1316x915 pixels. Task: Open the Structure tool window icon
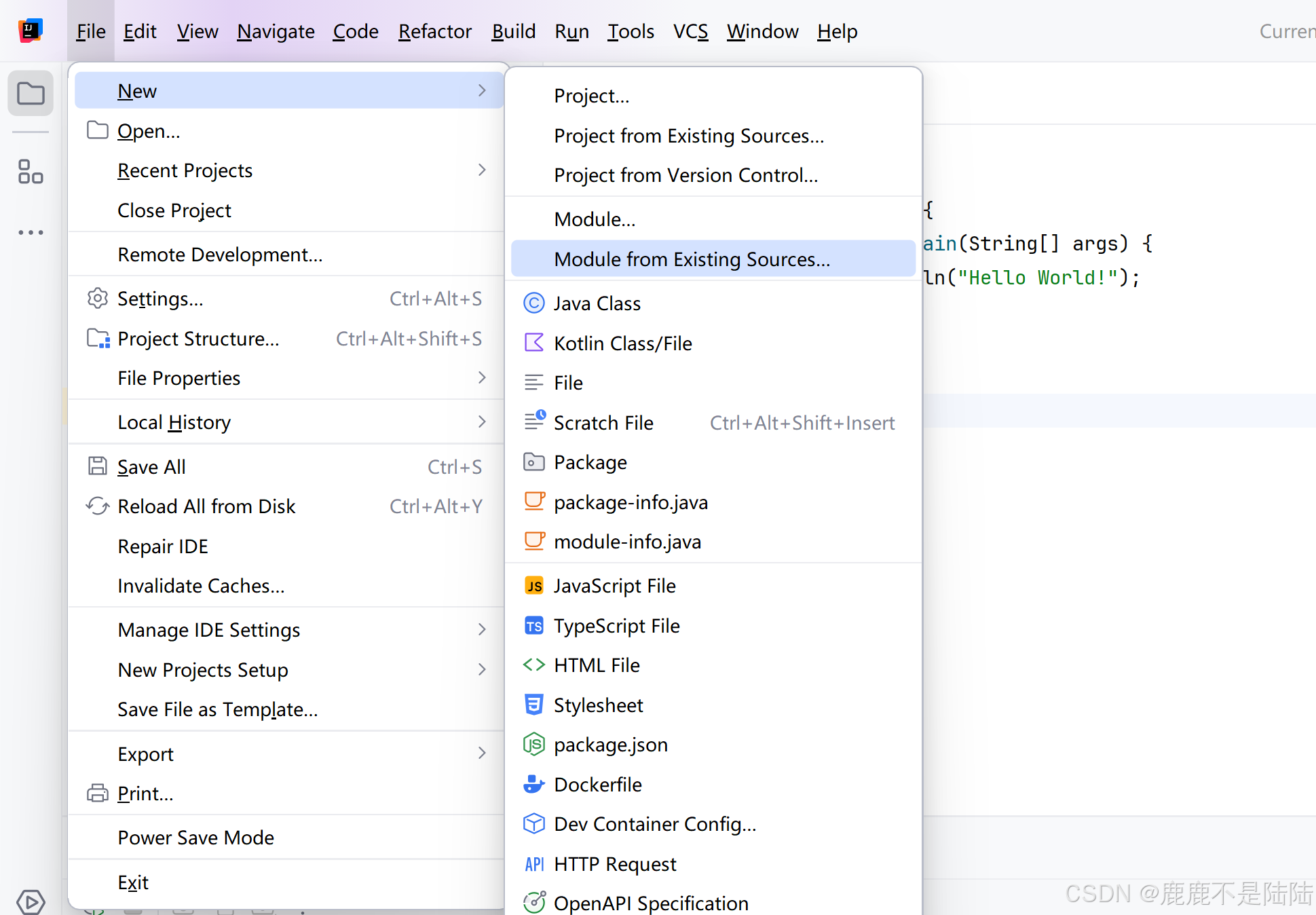point(31,172)
